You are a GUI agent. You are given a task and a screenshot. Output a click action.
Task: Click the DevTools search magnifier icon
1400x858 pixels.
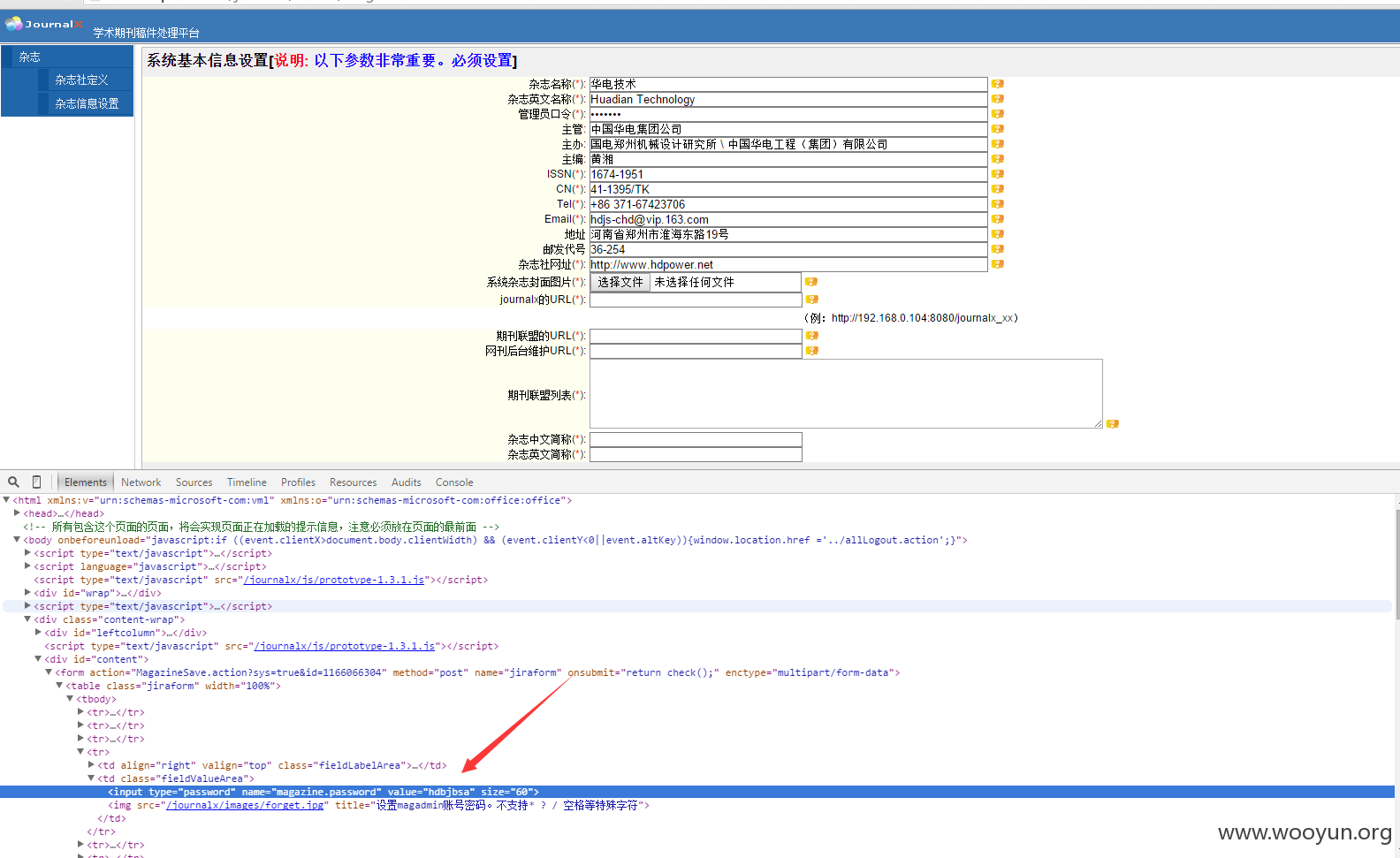coord(13,482)
